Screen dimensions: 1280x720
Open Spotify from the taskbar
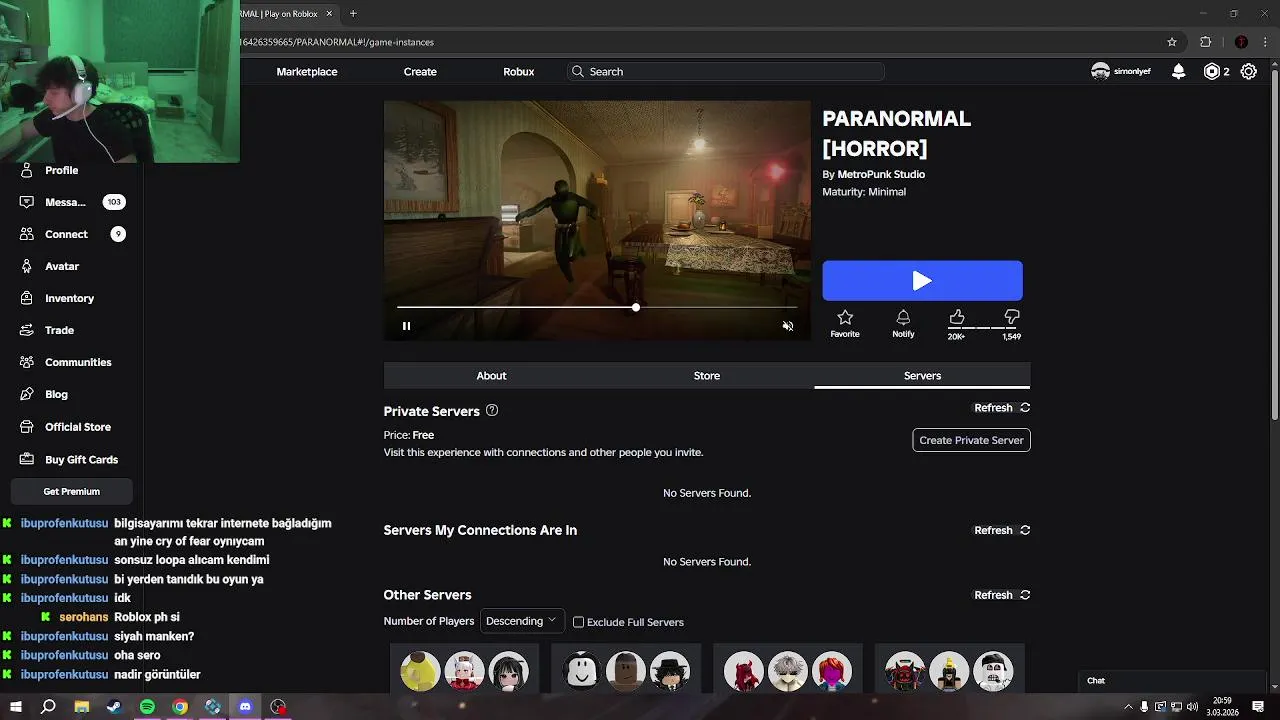pos(147,706)
